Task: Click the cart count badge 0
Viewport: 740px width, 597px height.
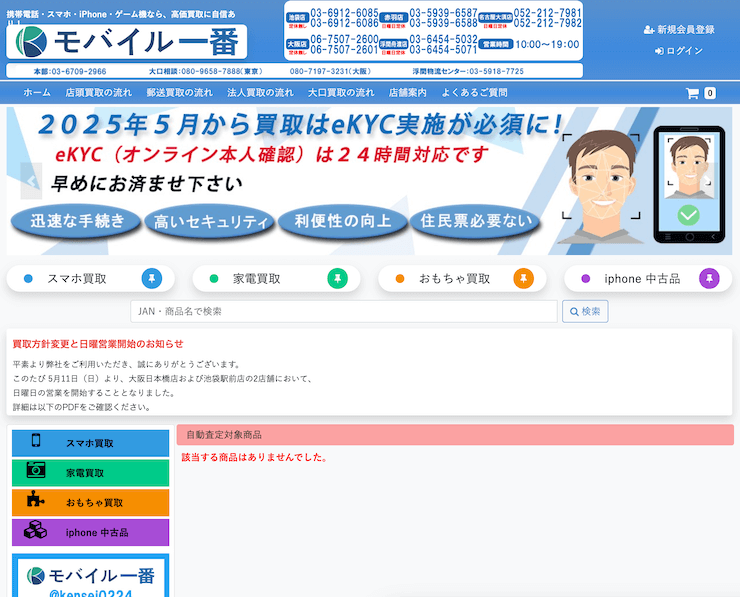Action: [710, 93]
